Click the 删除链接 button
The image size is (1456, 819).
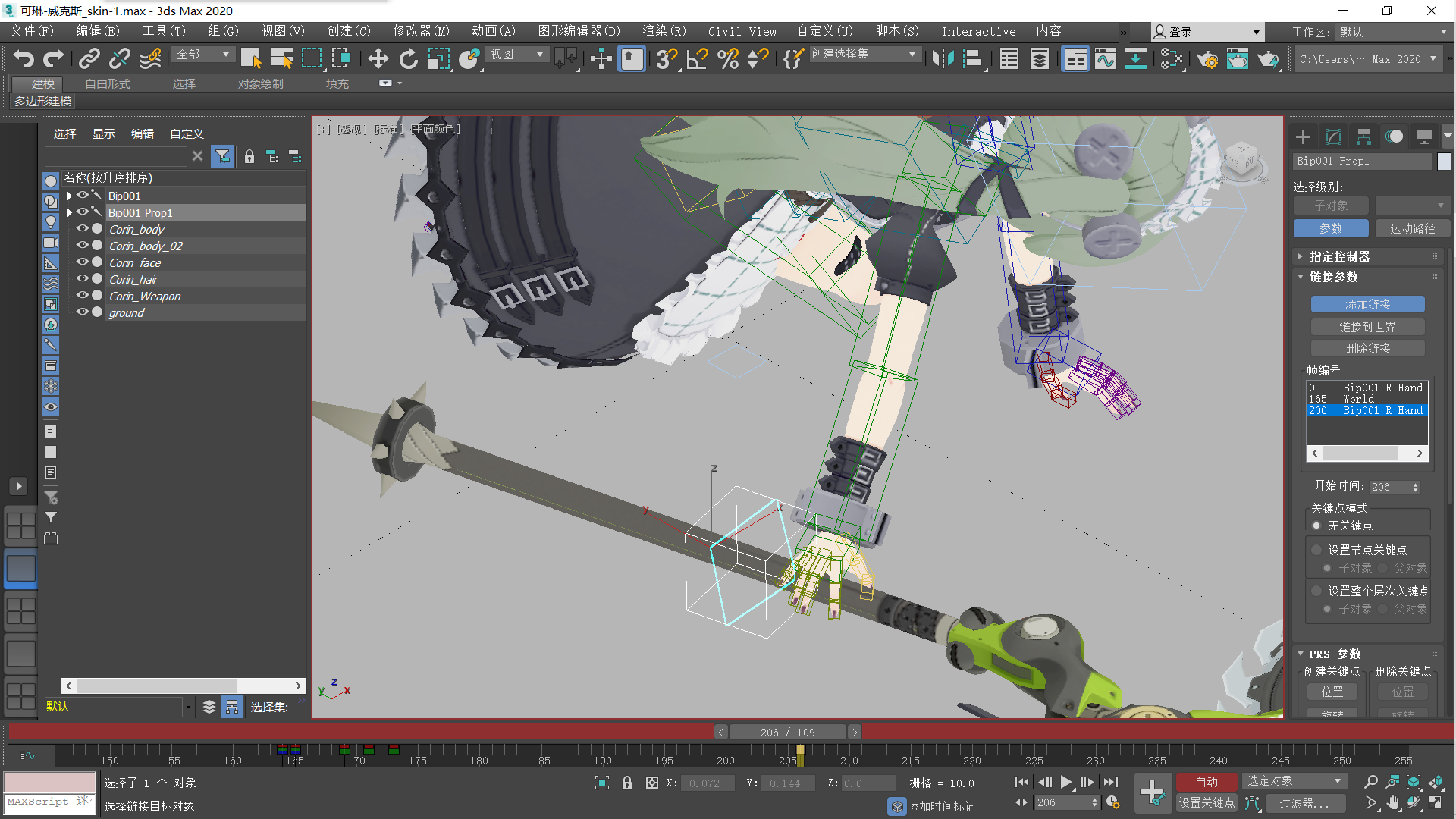point(1367,348)
